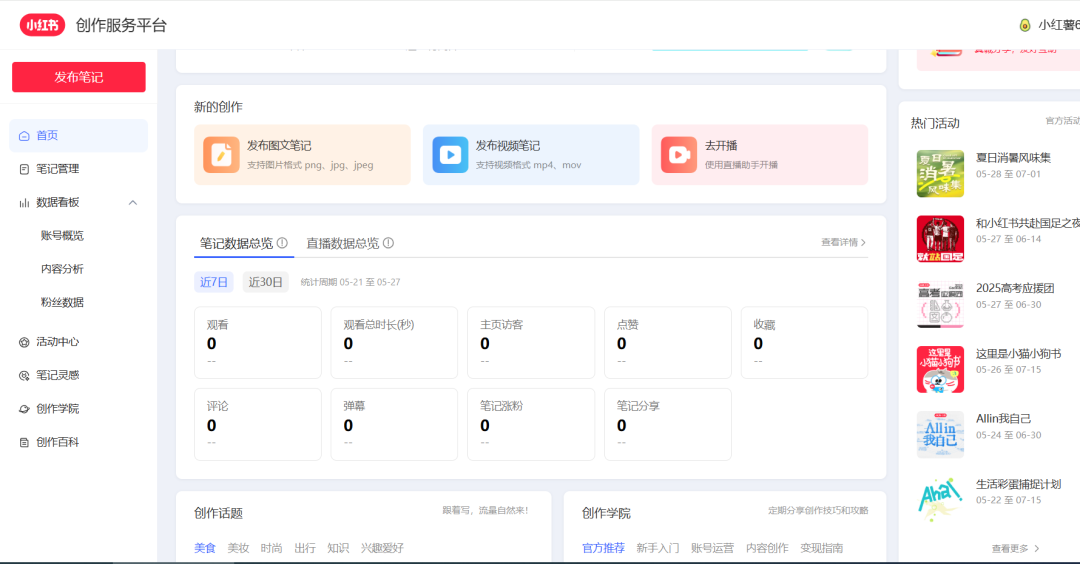The width and height of the screenshot is (1080, 564).
Task: Select 内容创作 academy tab
Action: (767, 548)
